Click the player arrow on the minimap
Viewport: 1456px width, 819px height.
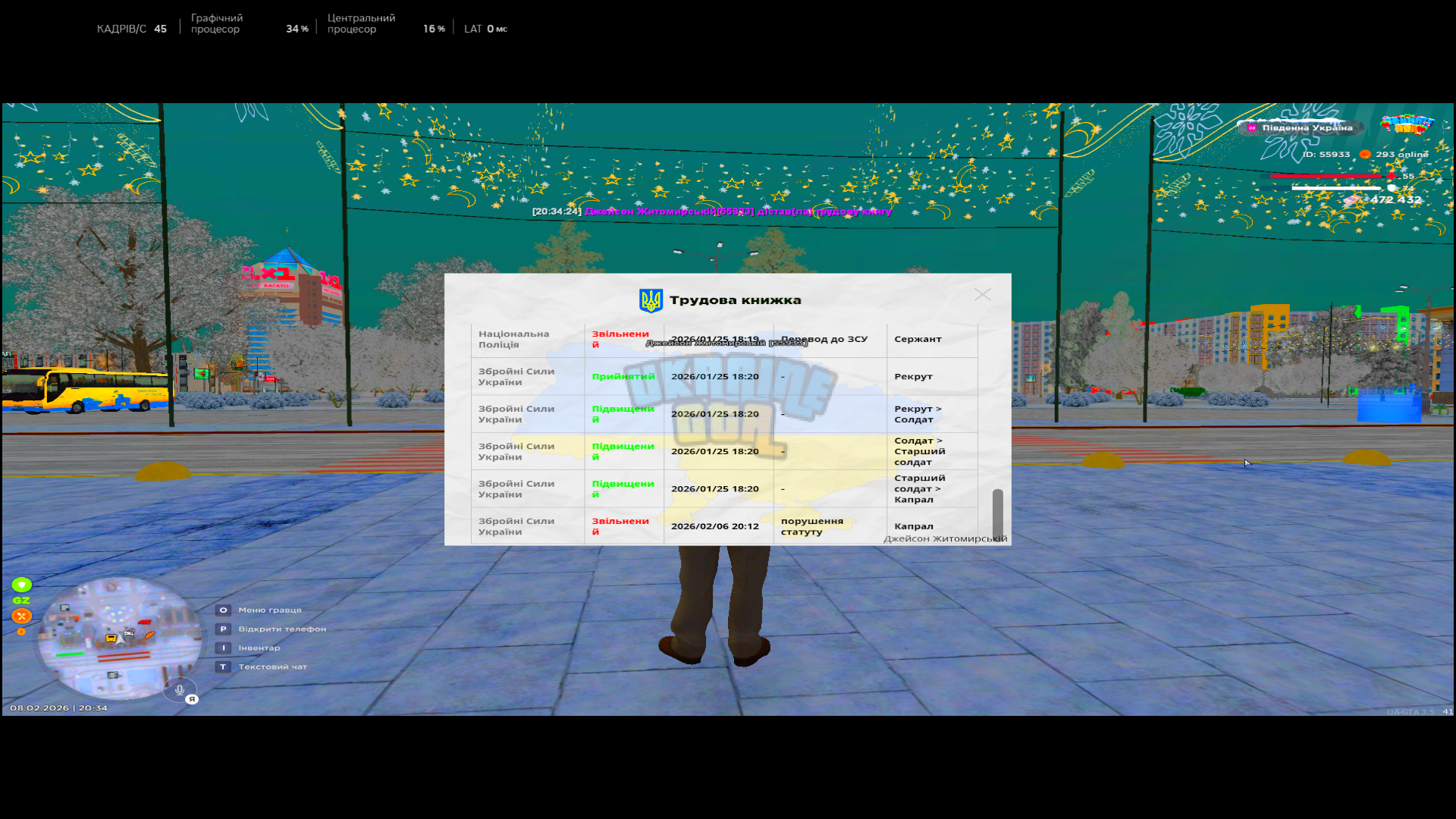click(x=121, y=640)
